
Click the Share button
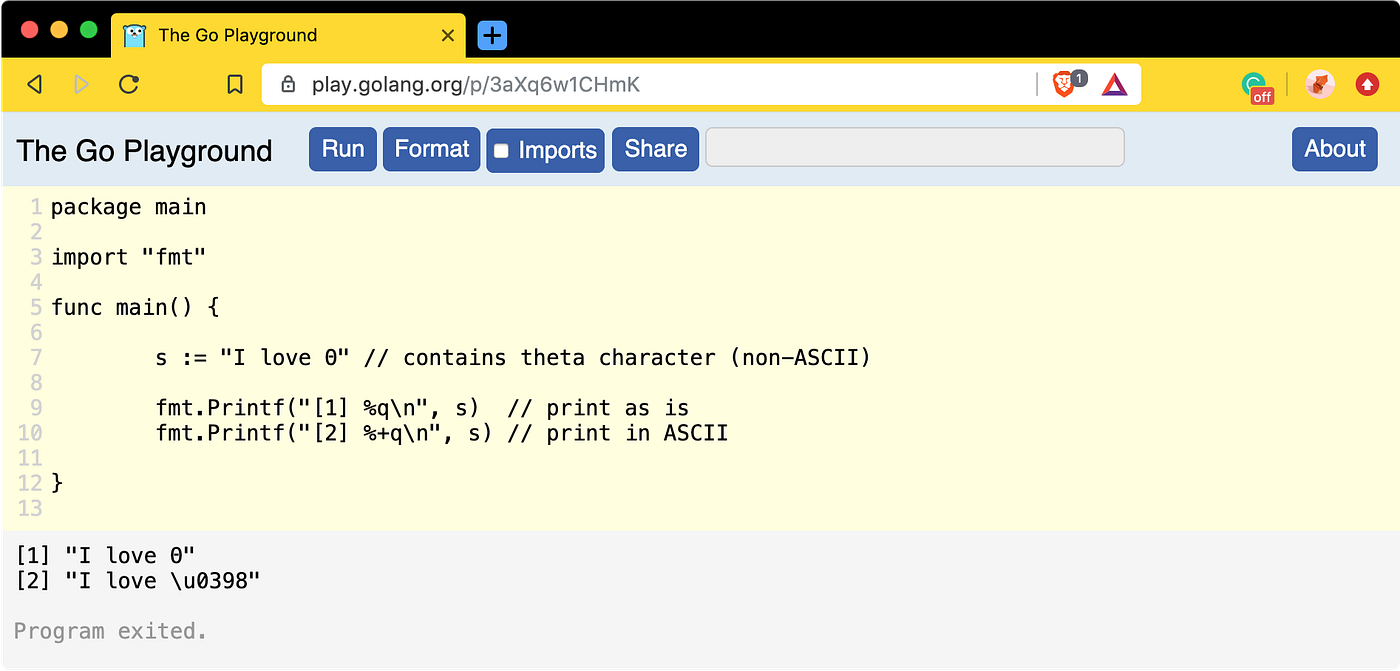click(655, 149)
